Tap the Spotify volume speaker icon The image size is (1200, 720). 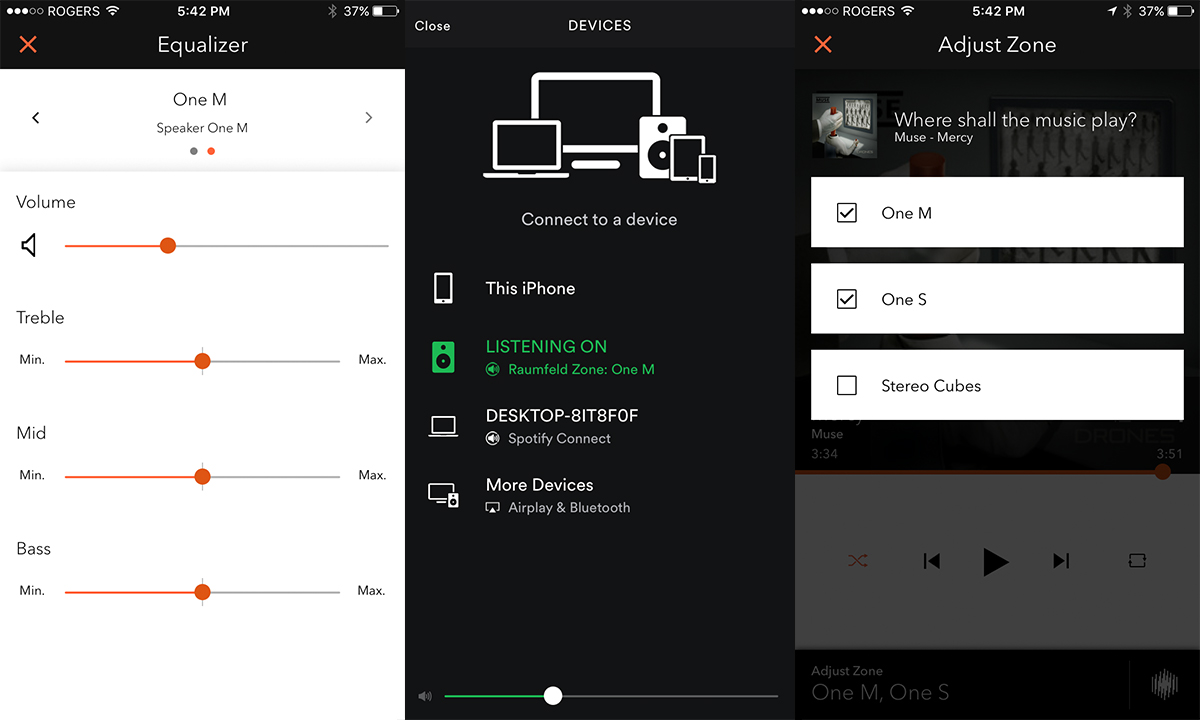point(426,696)
